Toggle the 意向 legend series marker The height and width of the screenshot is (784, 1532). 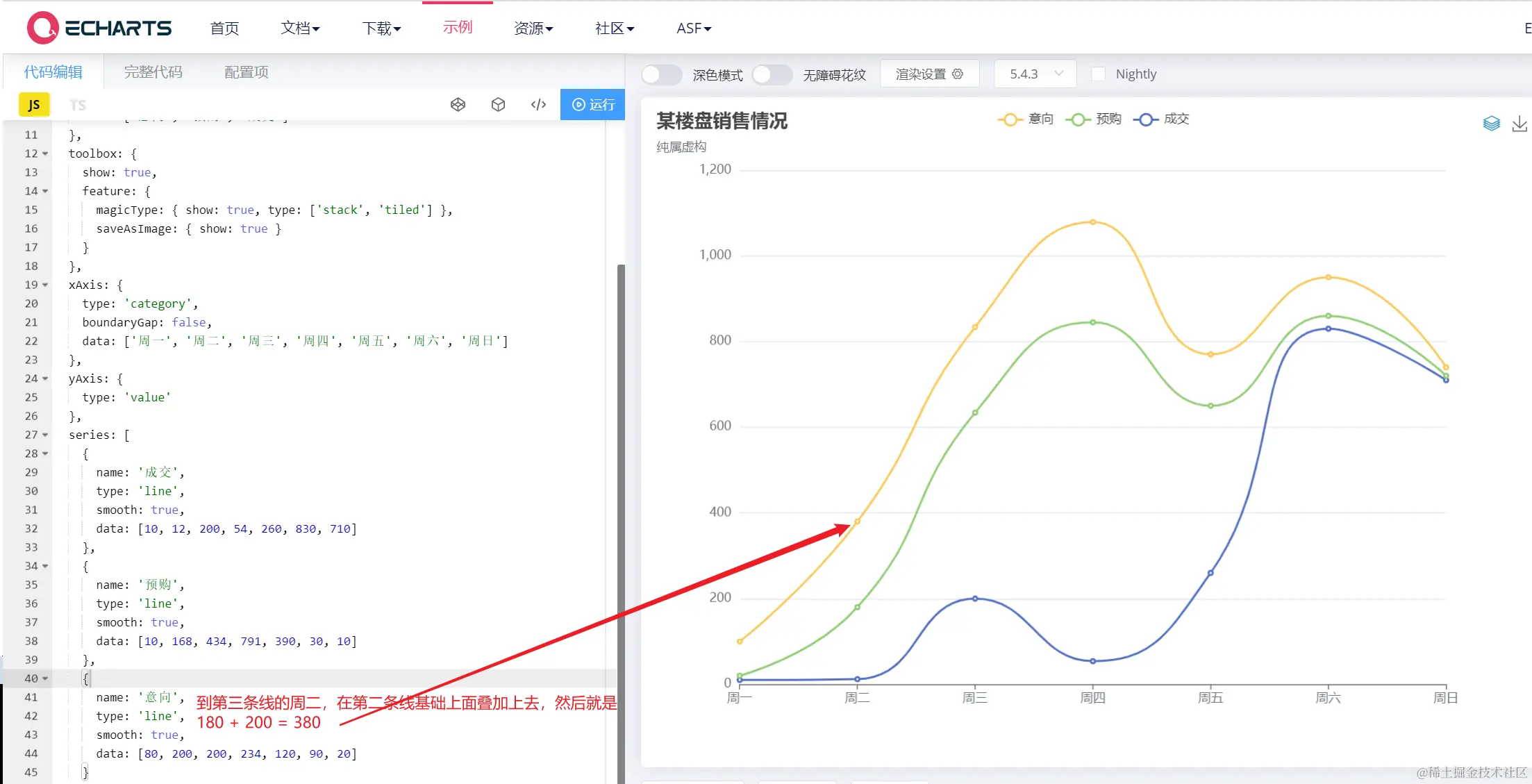pos(1010,119)
